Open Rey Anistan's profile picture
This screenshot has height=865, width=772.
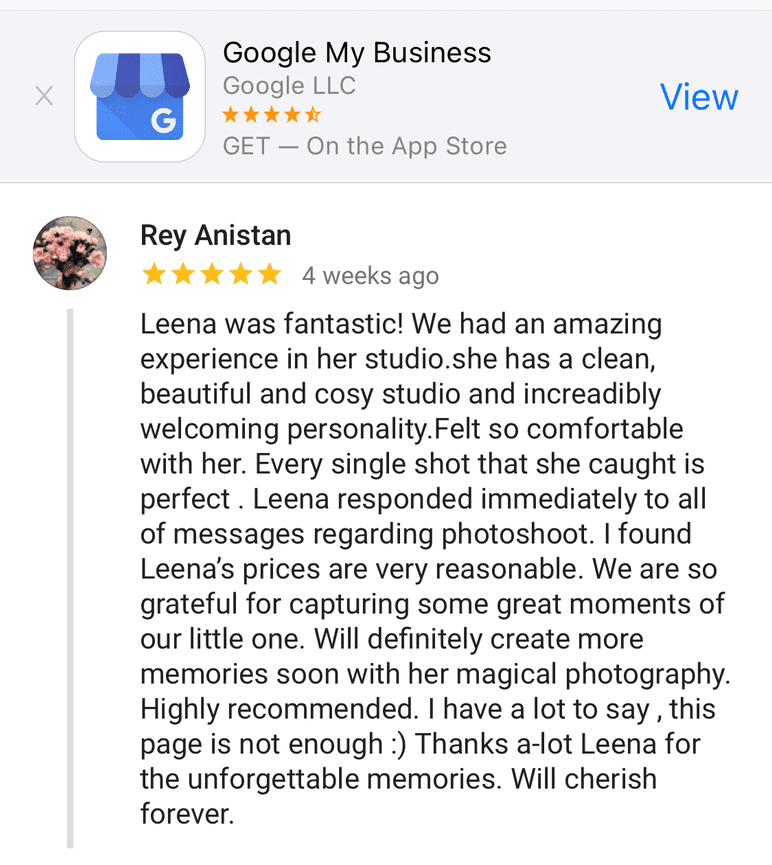pos(70,253)
